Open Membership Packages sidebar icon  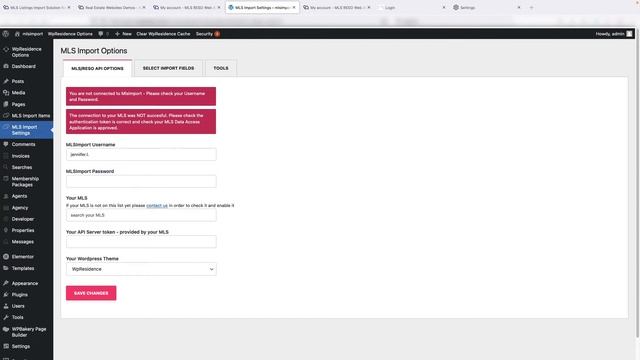click(x=6, y=179)
